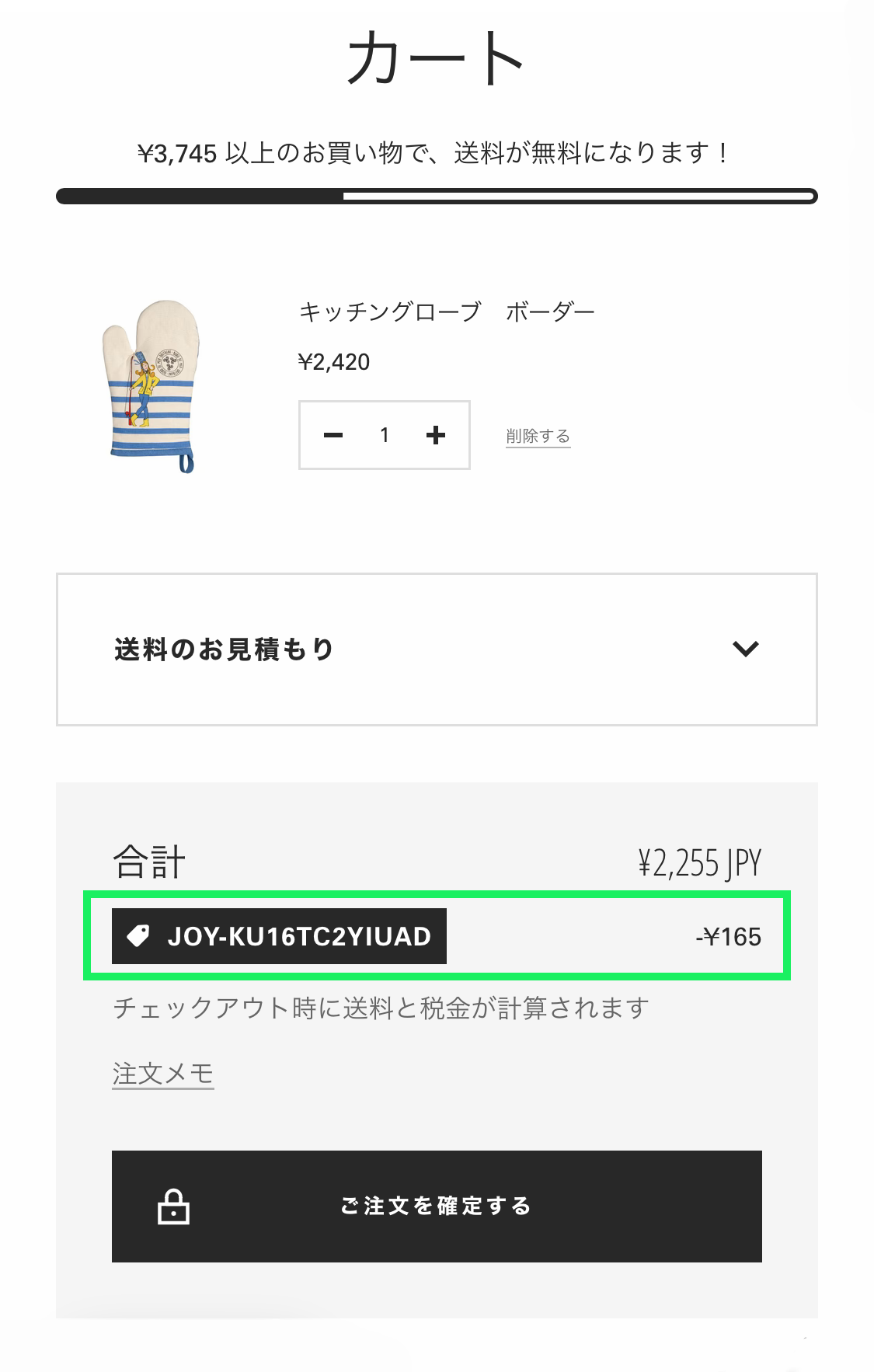Remove item via 削除する link
The image size is (874, 1372).
tap(538, 437)
